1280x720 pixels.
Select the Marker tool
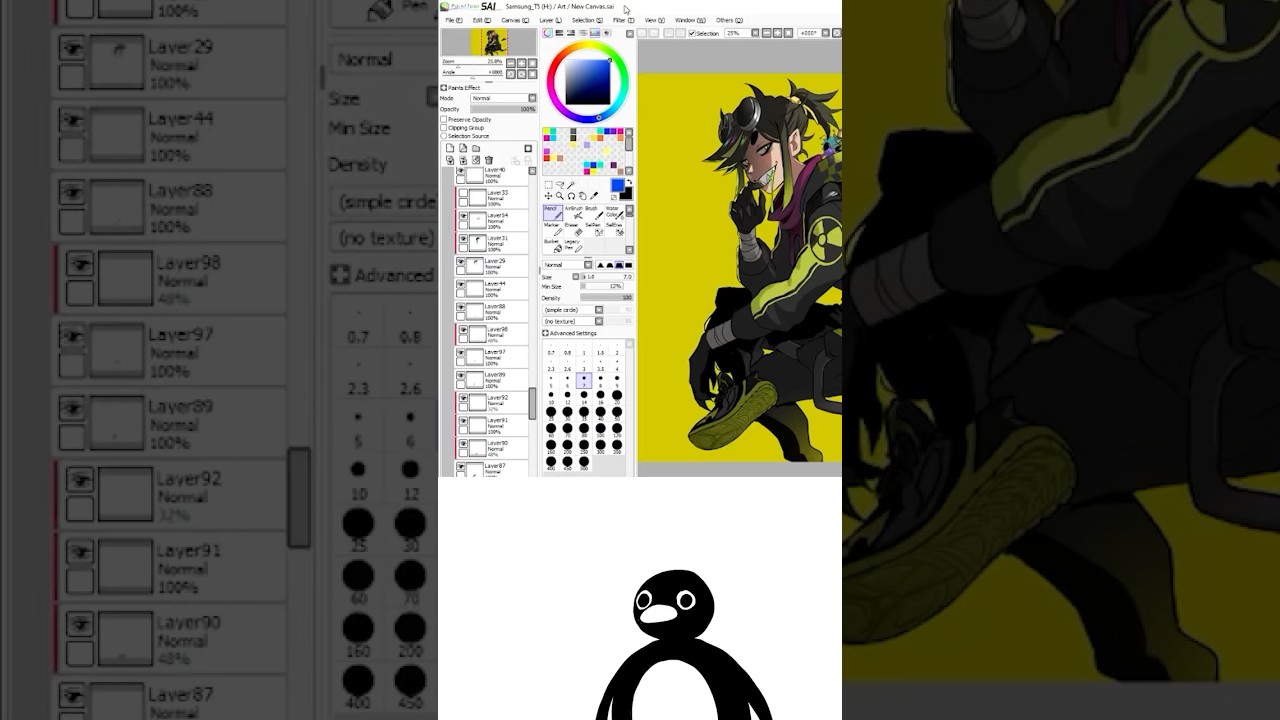pyautogui.click(x=553, y=229)
